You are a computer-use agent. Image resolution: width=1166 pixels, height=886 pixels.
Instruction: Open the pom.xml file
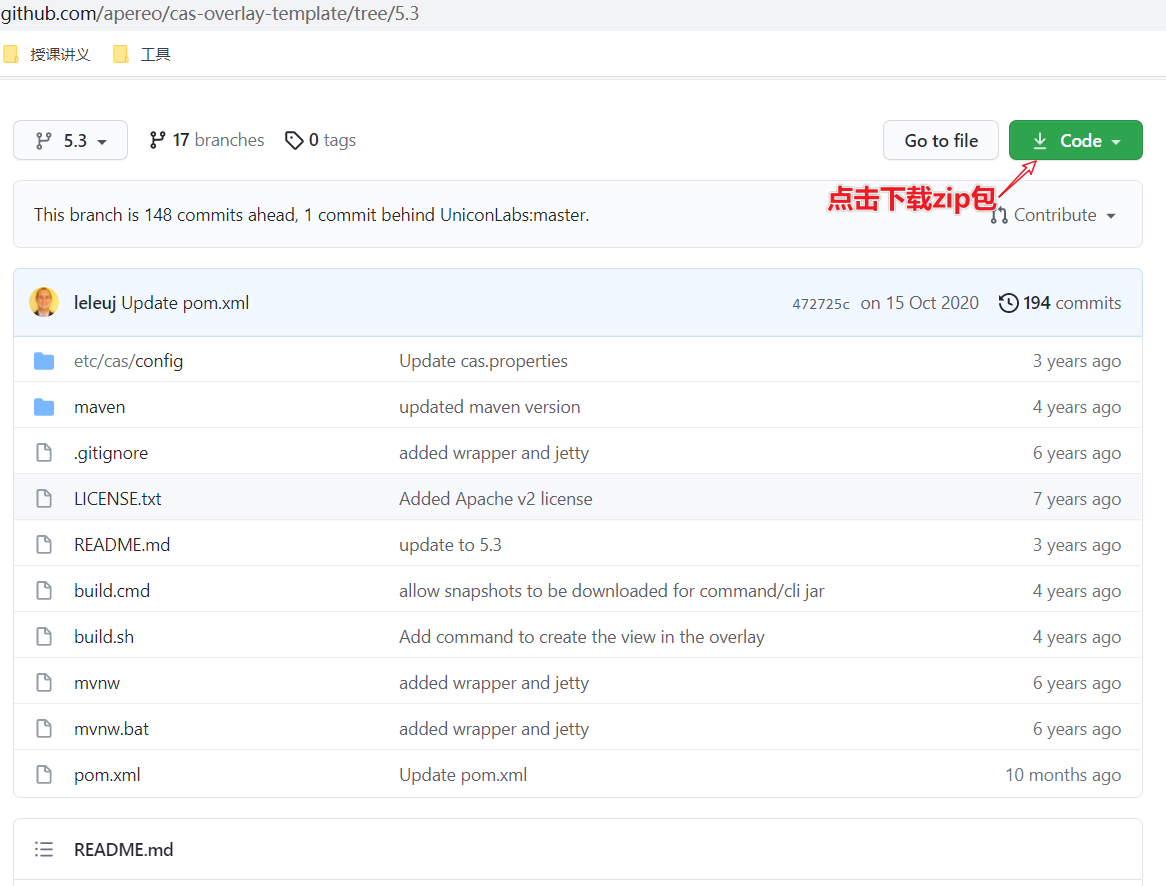click(107, 775)
